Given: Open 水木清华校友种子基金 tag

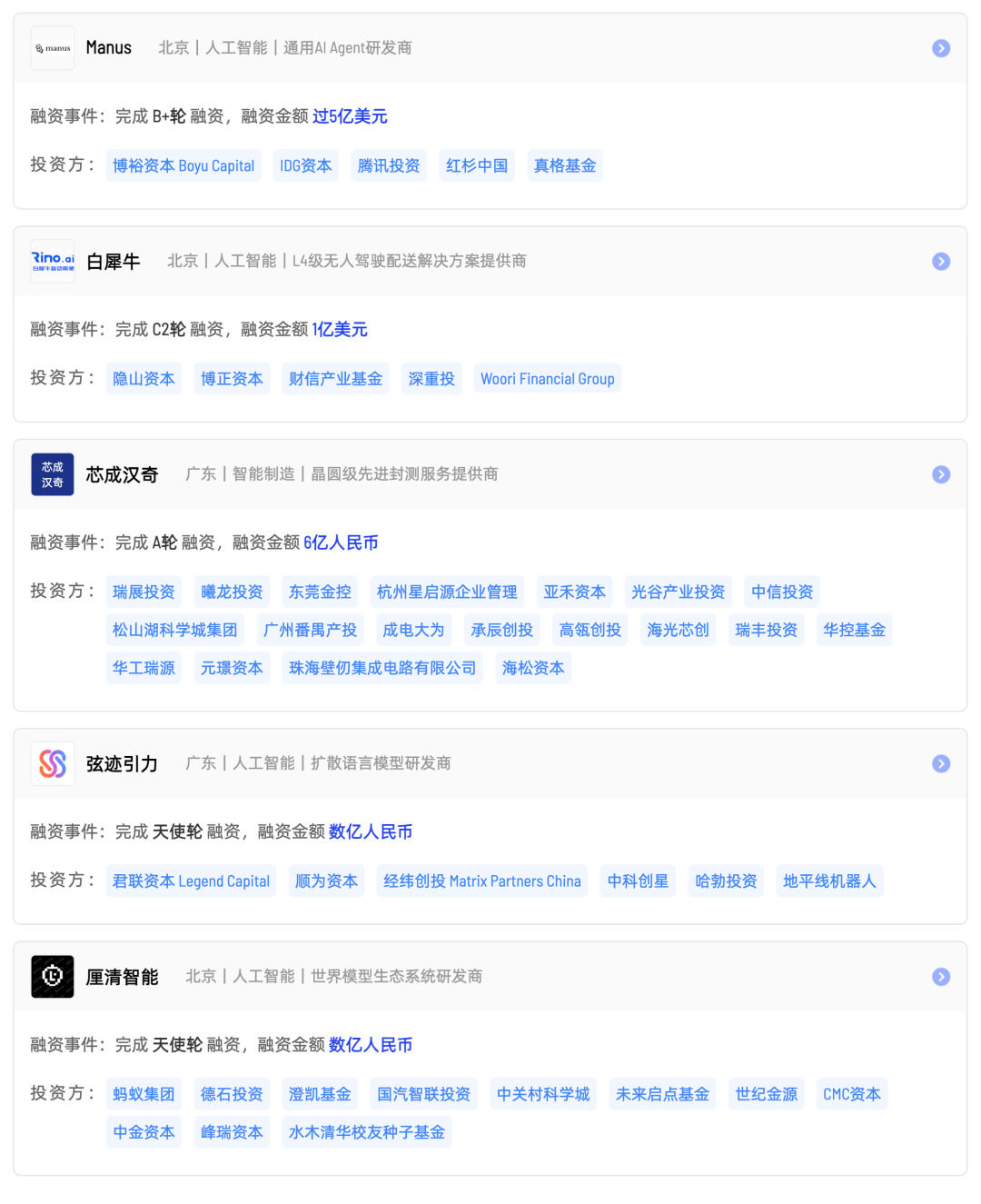Looking at the screenshot, I should [367, 1133].
